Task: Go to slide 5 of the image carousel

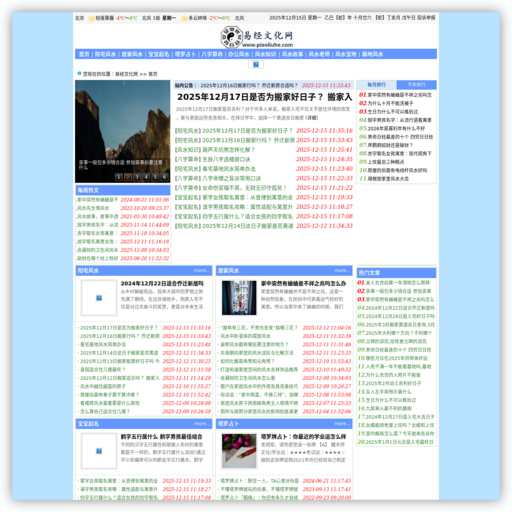Action: 155,177
